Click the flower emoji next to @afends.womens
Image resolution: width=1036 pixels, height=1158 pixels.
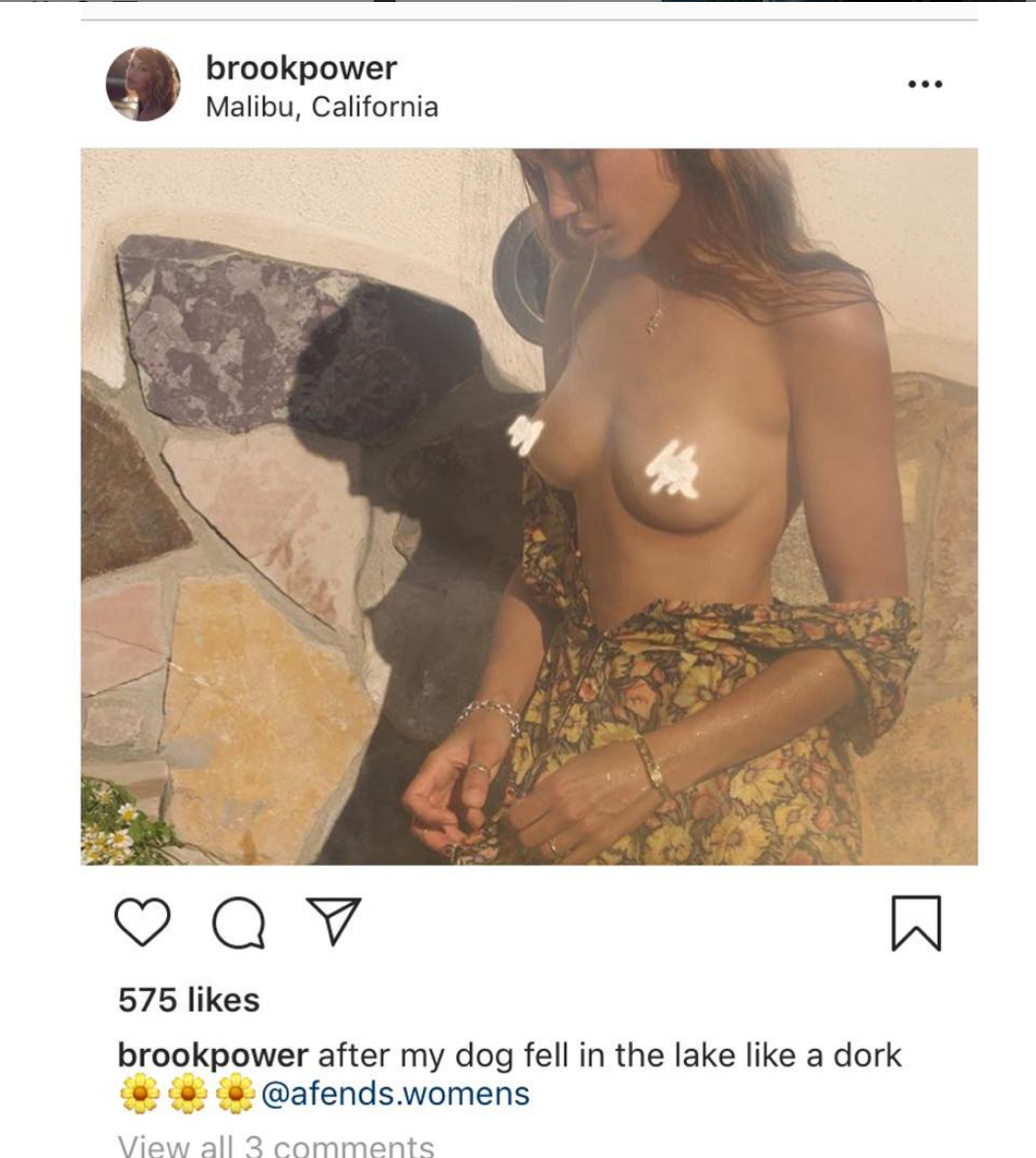pyautogui.click(x=236, y=1094)
